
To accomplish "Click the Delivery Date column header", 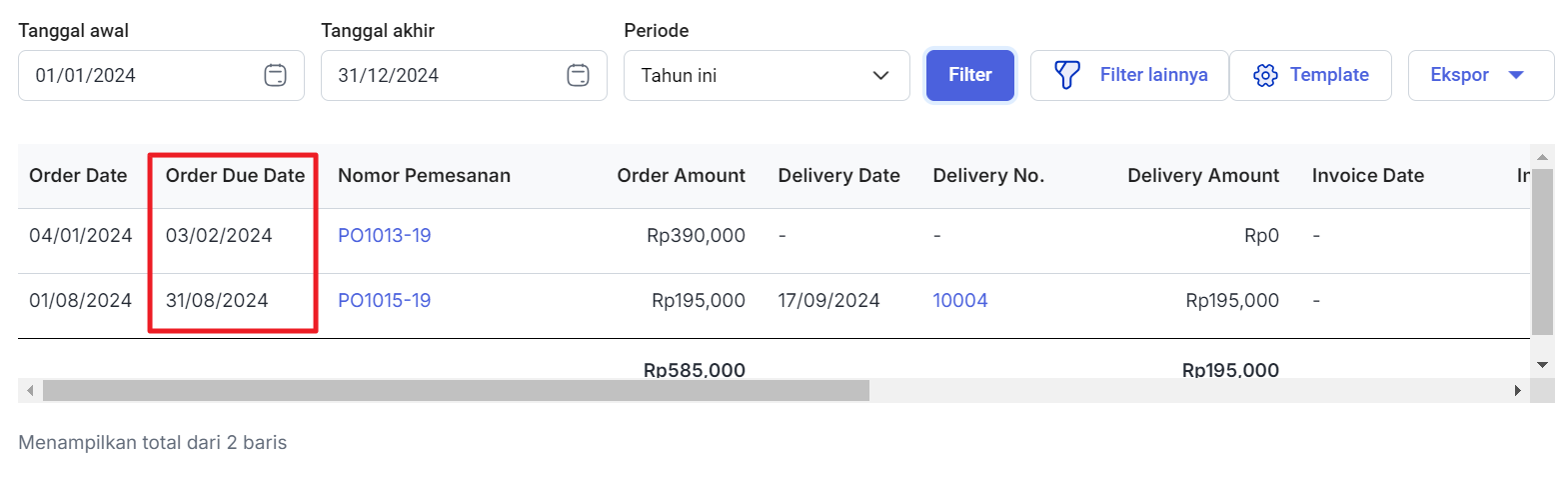I will coord(838,176).
